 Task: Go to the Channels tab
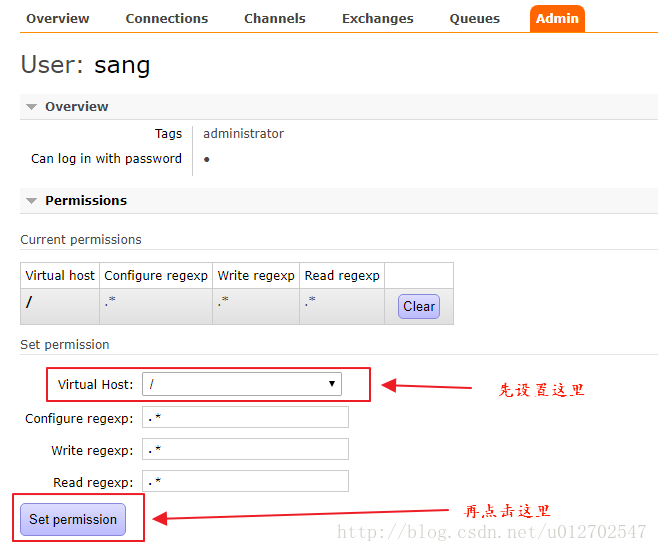pos(275,18)
